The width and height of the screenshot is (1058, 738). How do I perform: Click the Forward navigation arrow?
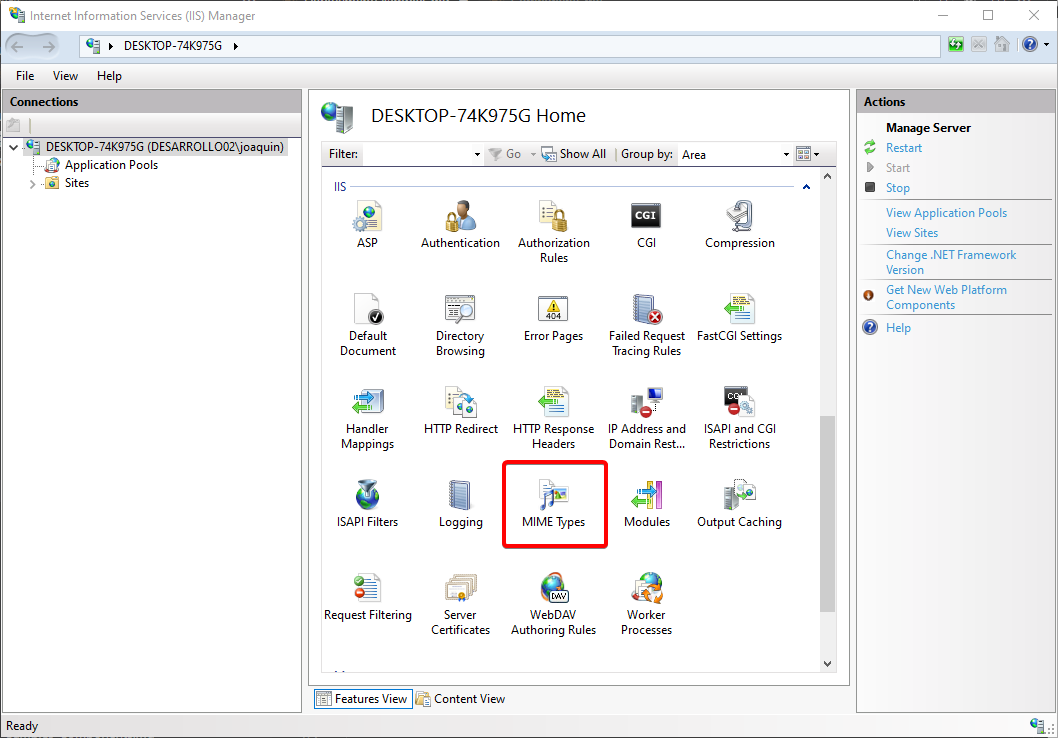tap(49, 46)
